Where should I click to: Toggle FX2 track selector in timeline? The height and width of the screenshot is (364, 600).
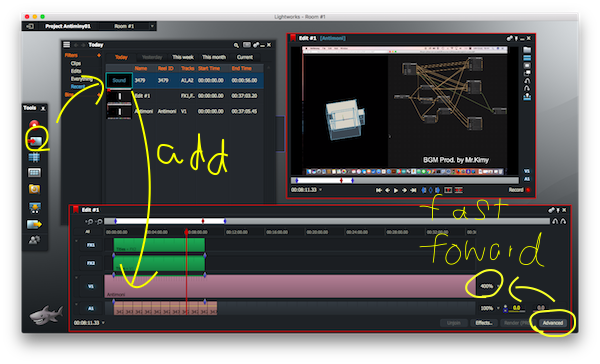pyautogui.click(x=91, y=263)
